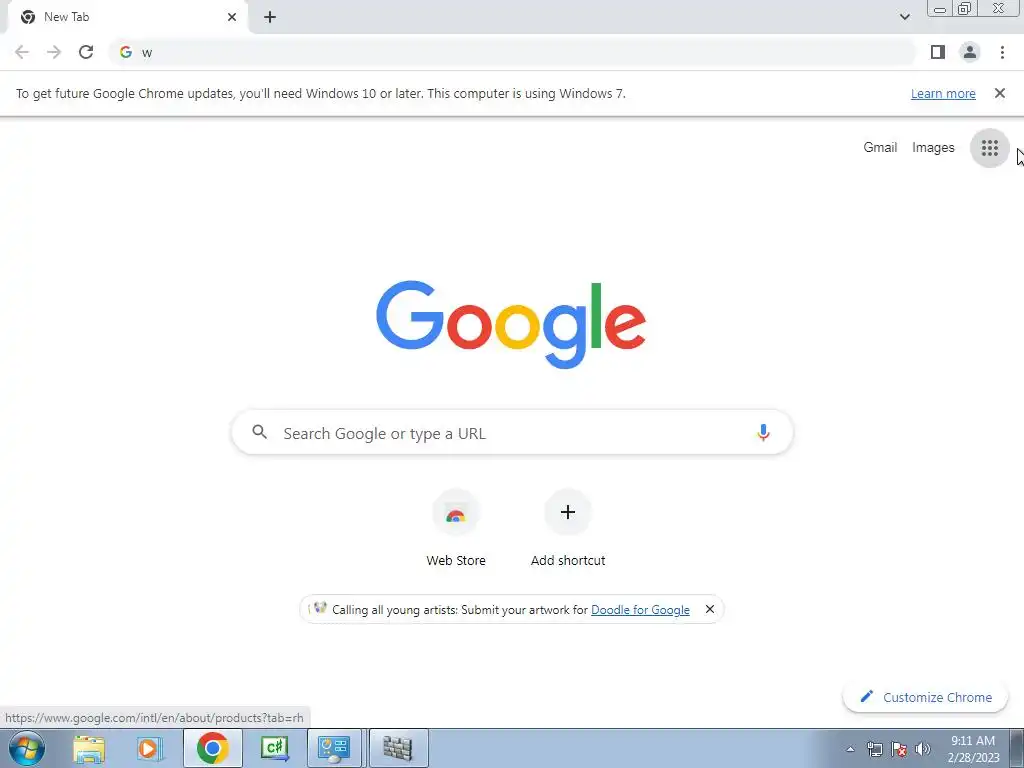Start voice search with microphone icon
Screen dimensions: 1024x768
[x=763, y=432]
